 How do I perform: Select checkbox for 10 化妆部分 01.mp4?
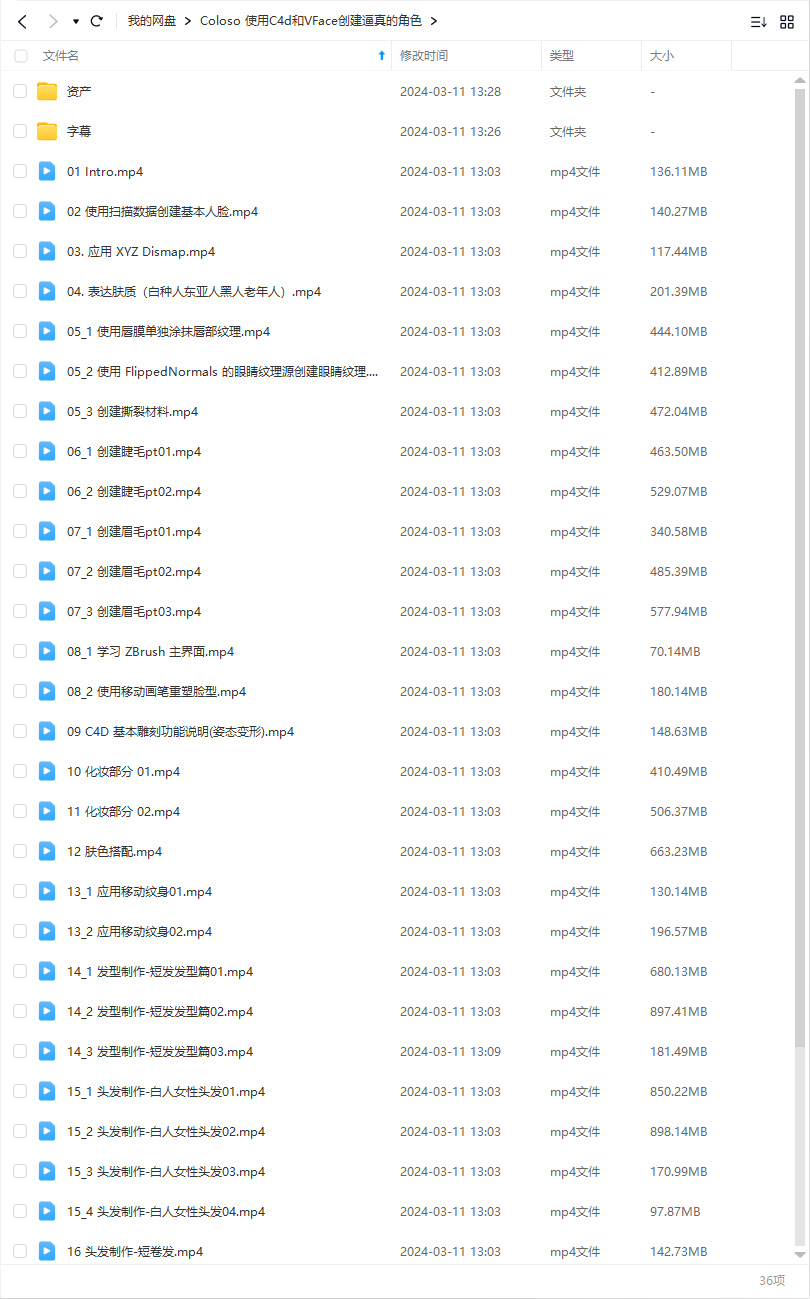click(x=20, y=772)
